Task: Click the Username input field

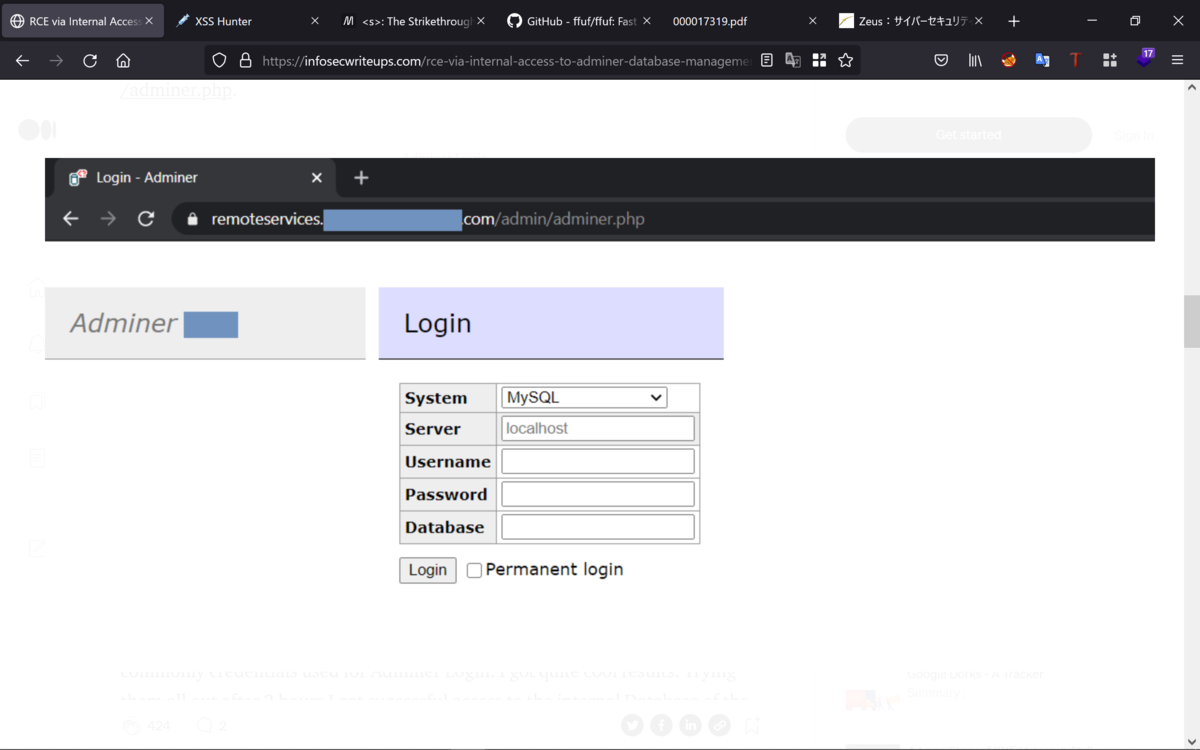Action: click(x=597, y=461)
